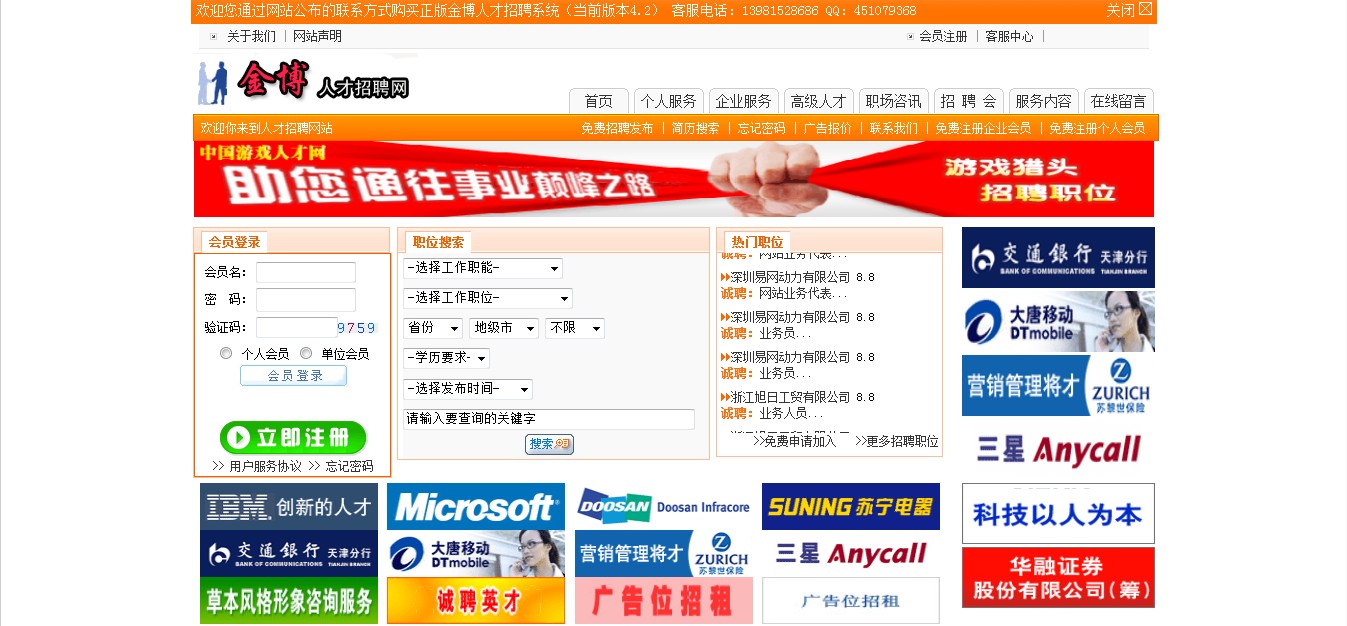Click 免费招聘发布 in the orange bar
1347x626 pixels.
[617, 128]
